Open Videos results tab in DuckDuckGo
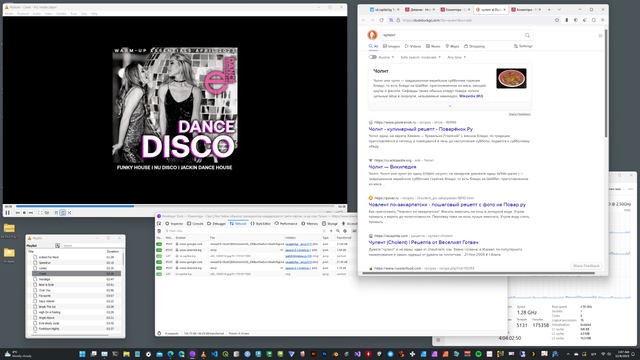Viewport: 640px width, 360px height. pos(412,47)
